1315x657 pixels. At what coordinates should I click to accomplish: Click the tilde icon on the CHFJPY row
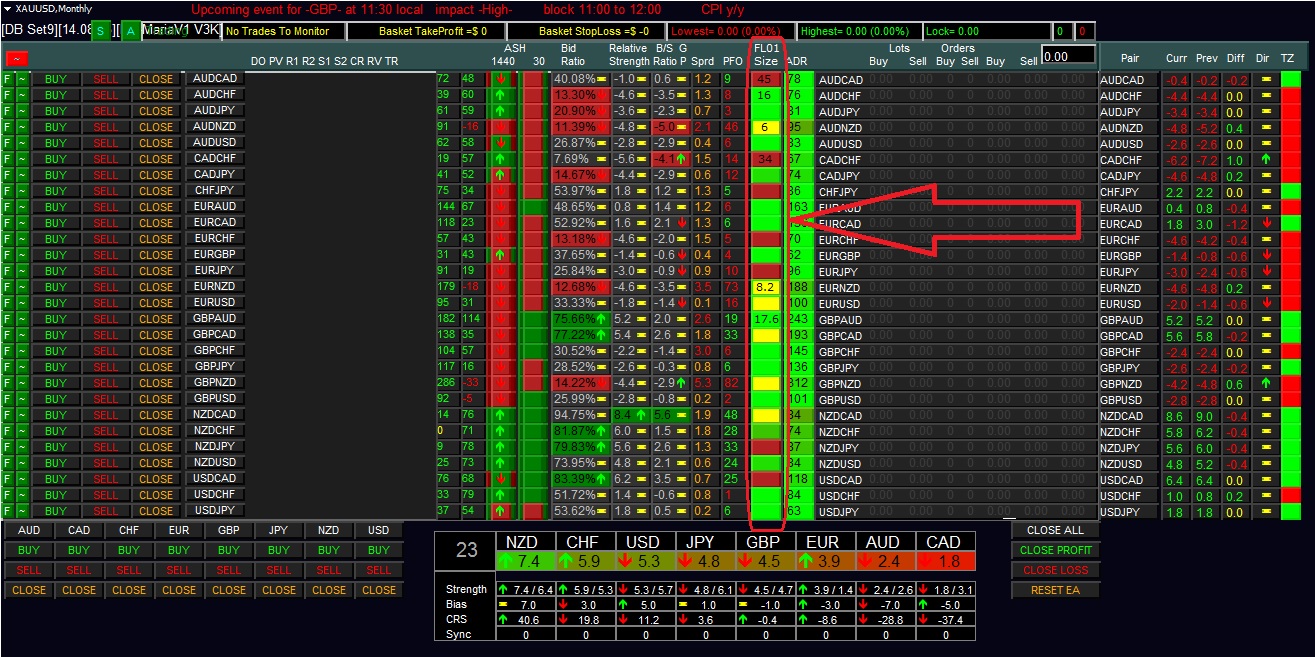[x=22, y=191]
